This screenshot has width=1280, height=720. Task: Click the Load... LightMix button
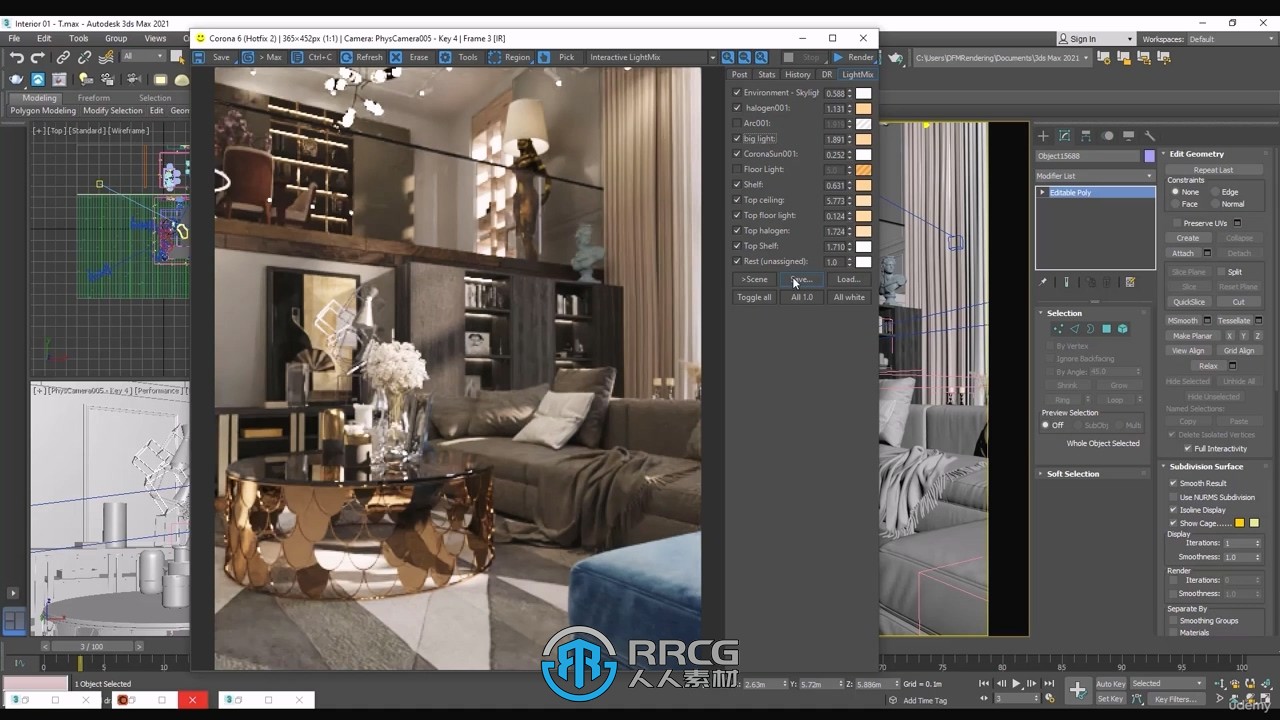(848, 279)
